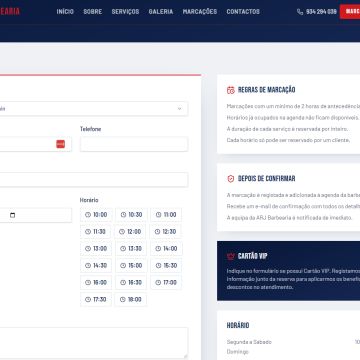
Task: Click the phone icon in header
Action: tap(300, 12)
